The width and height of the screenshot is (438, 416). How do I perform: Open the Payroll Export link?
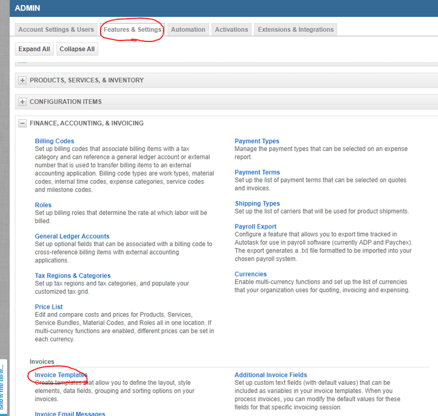(x=255, y=227)
